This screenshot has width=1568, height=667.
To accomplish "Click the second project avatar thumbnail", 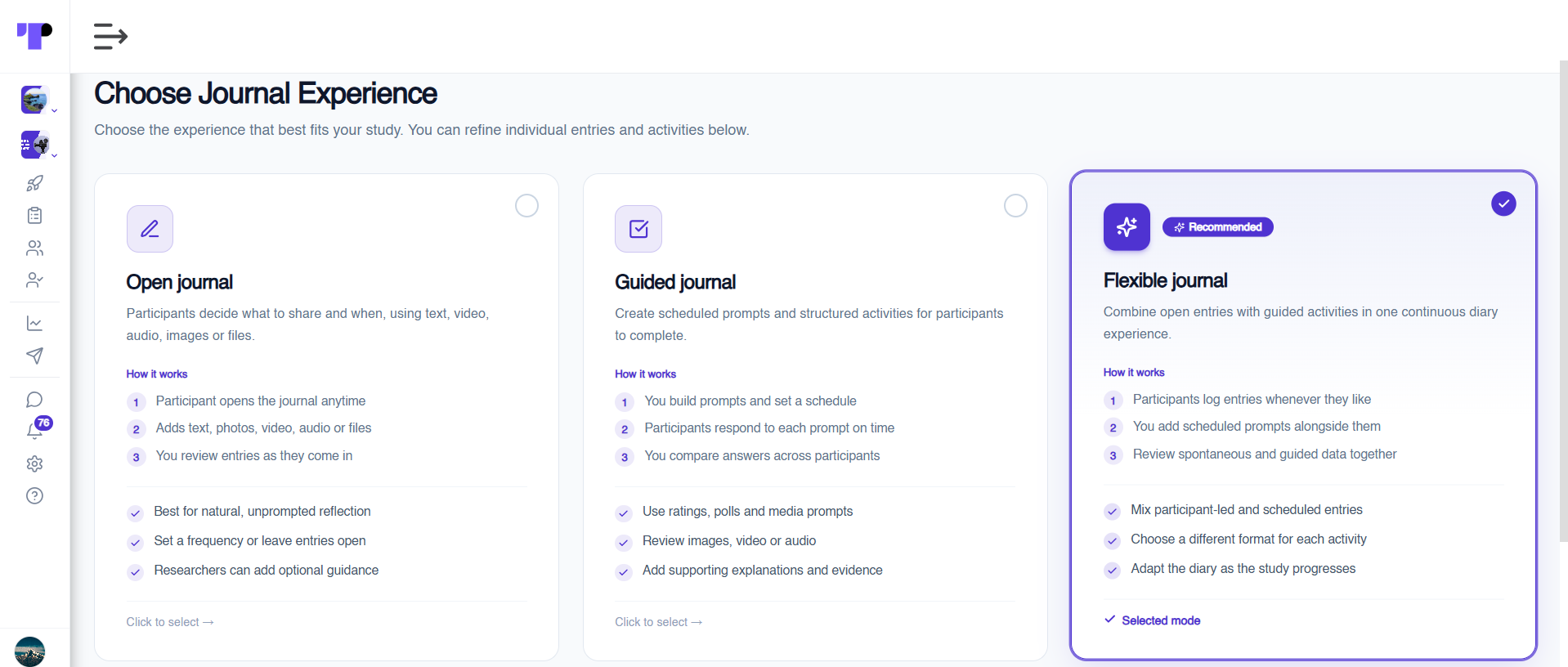I will pos(34,145).
